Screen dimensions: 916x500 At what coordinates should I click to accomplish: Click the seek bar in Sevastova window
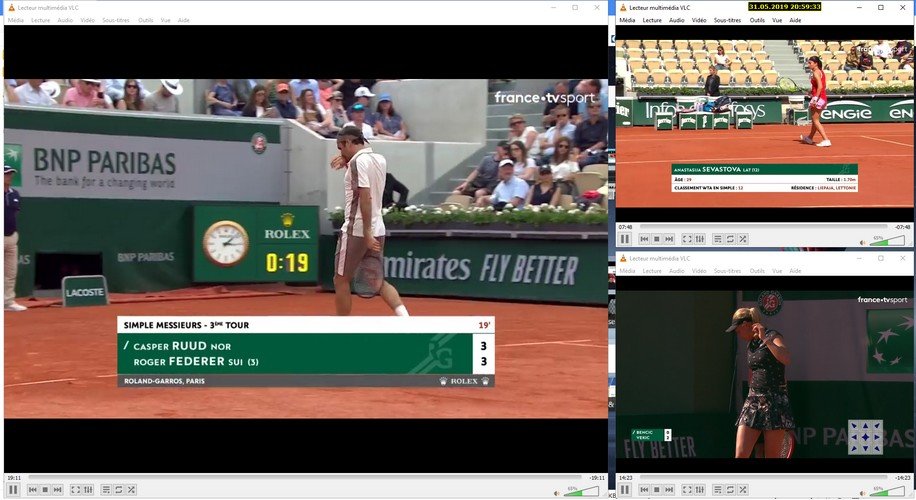tap(764, 226)
